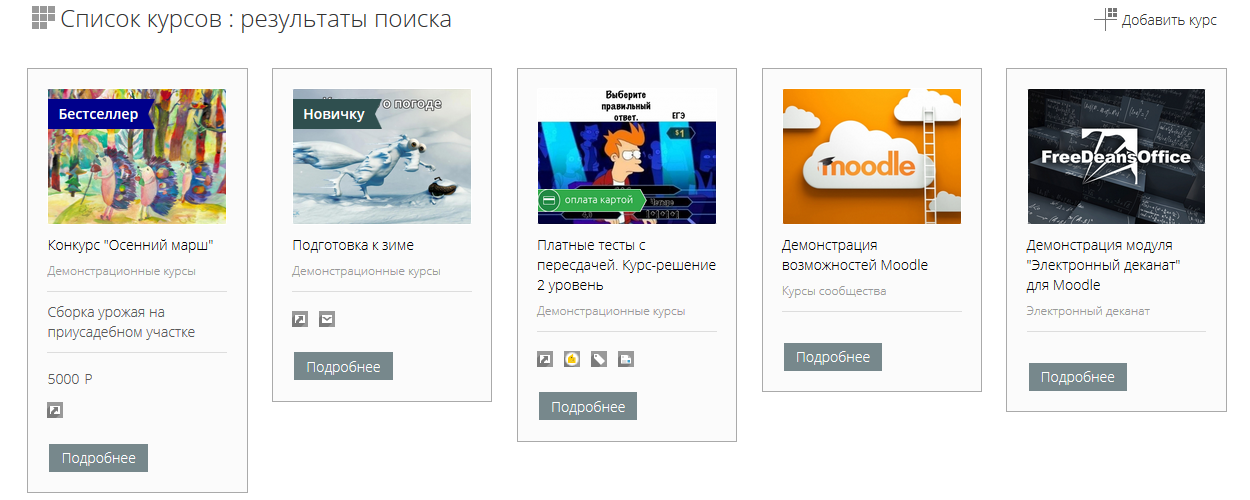Open the Moodle cloud course thumbnail
Screen dimensions: 1250x500
pyautogui.click(x=872, y=156)
